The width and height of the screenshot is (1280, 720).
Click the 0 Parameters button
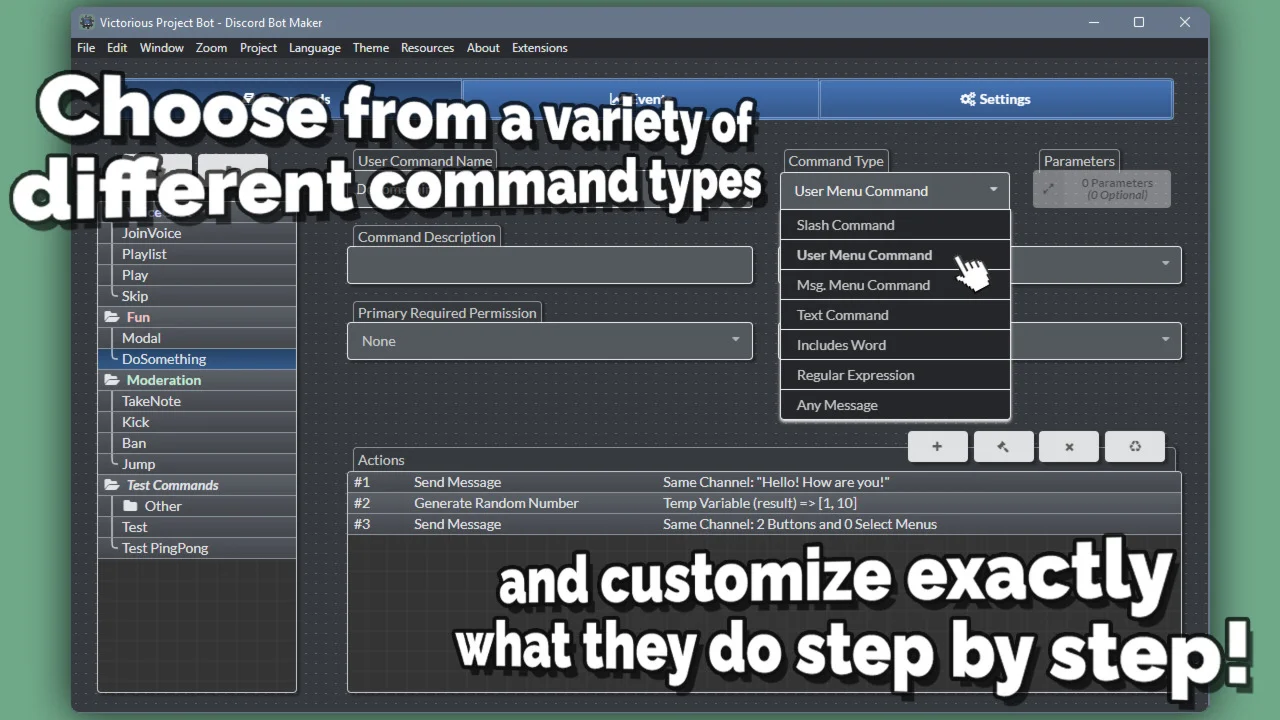point(1102,189)
